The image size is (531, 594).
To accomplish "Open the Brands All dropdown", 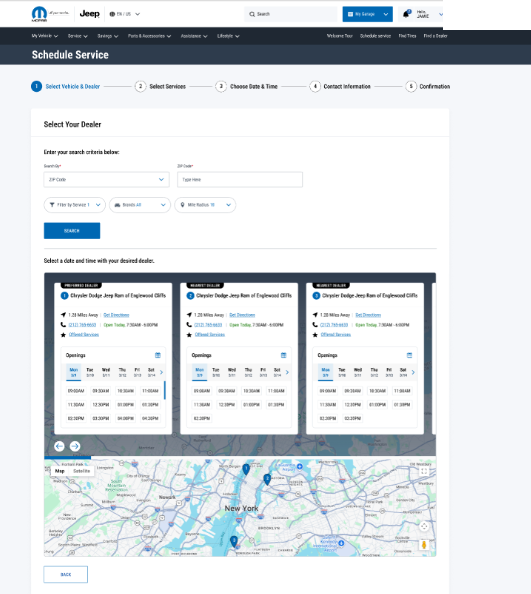I will [140, 205].
